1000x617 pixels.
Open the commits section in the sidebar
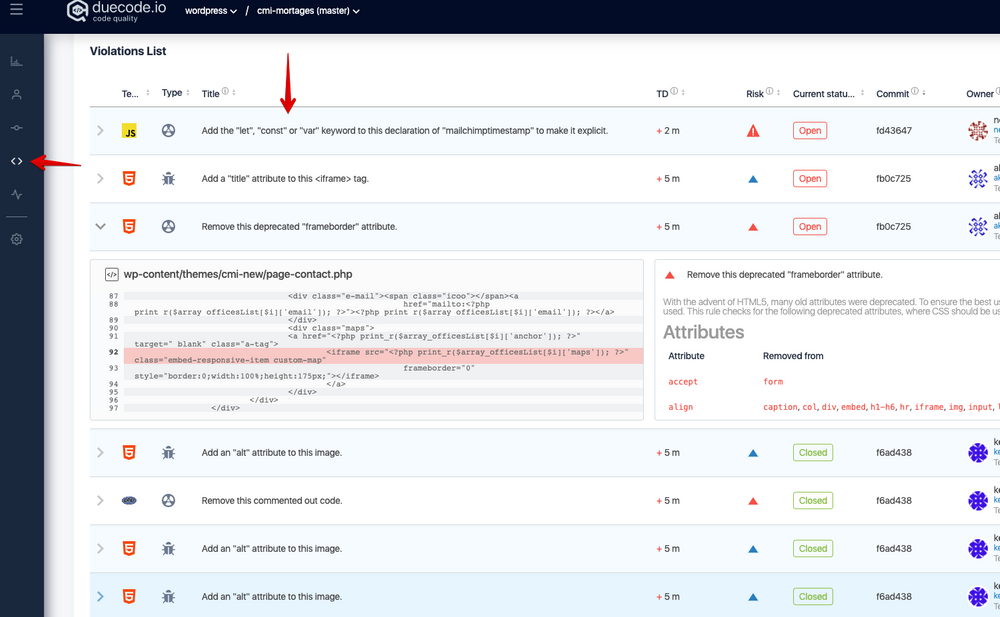[x=17, y=128]
